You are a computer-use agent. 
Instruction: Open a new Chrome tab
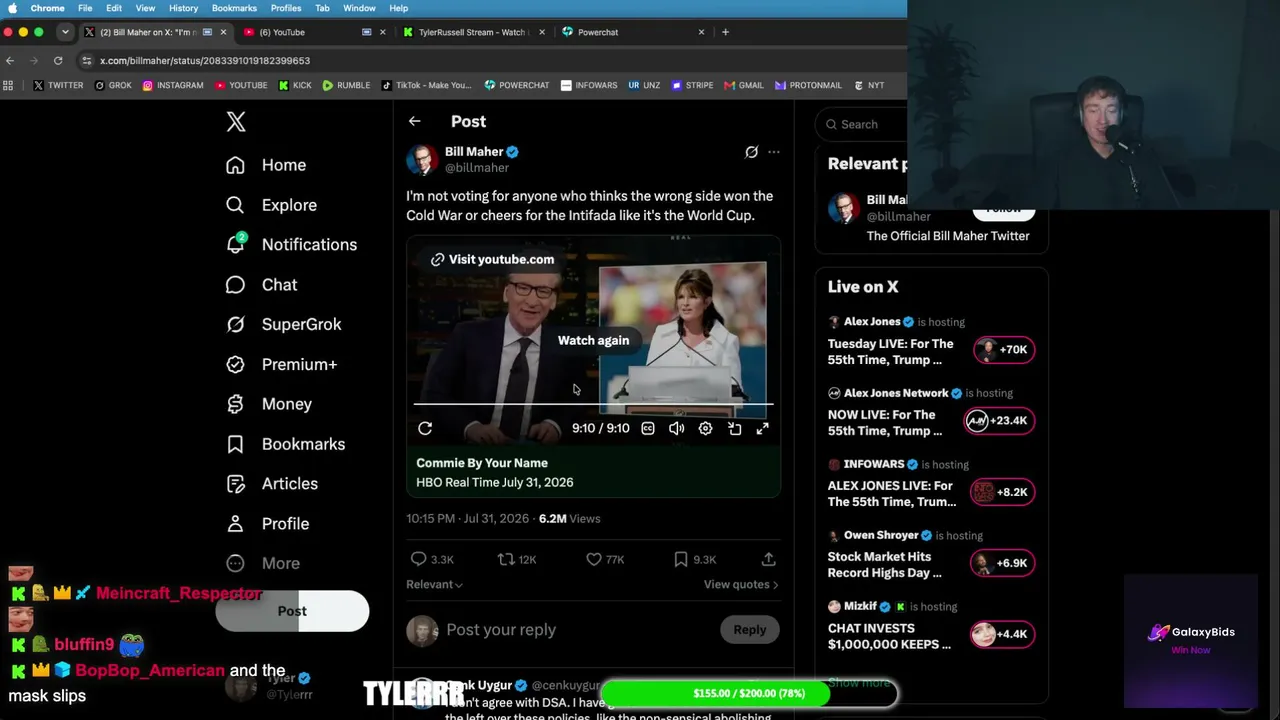(725, 32)
